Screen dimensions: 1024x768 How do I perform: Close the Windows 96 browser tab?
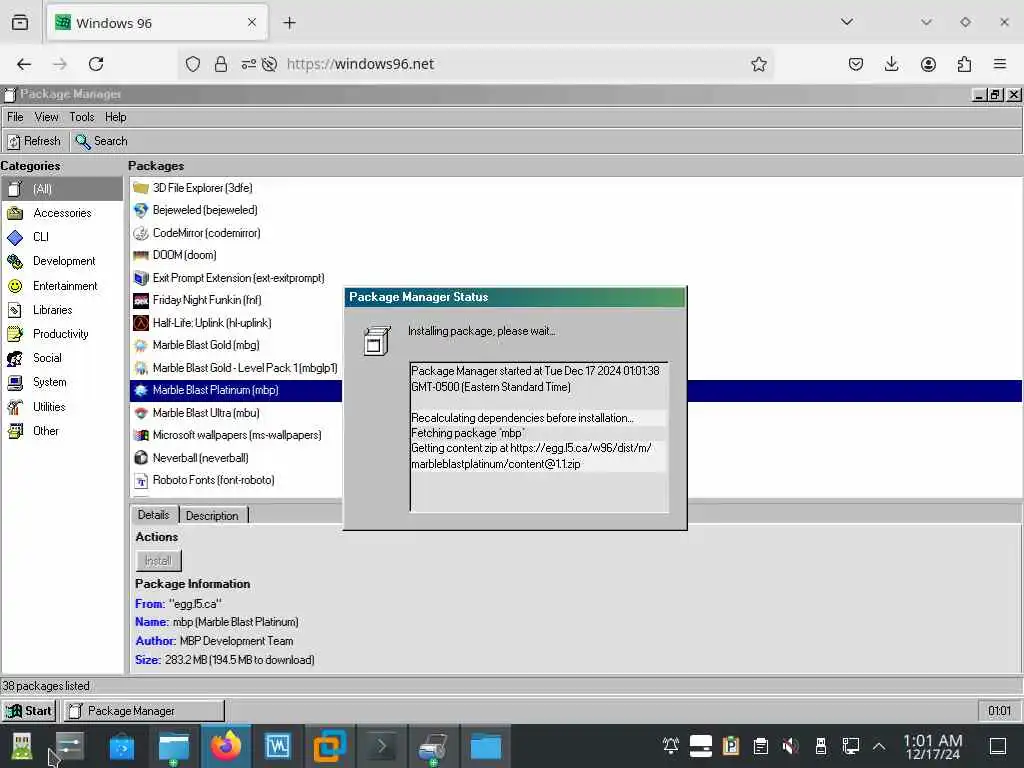tap(252, 22)
